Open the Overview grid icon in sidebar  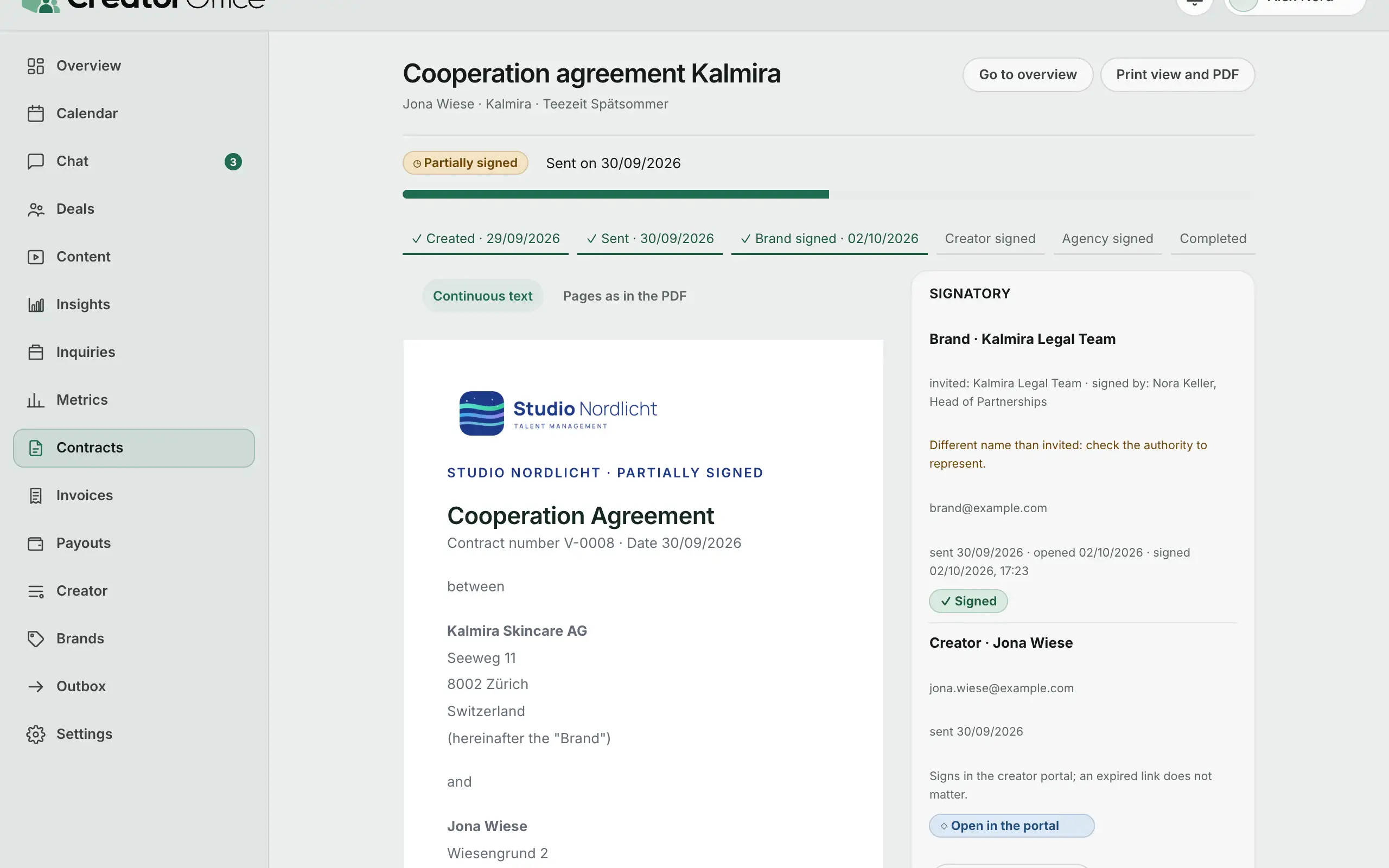coord(36,66)
